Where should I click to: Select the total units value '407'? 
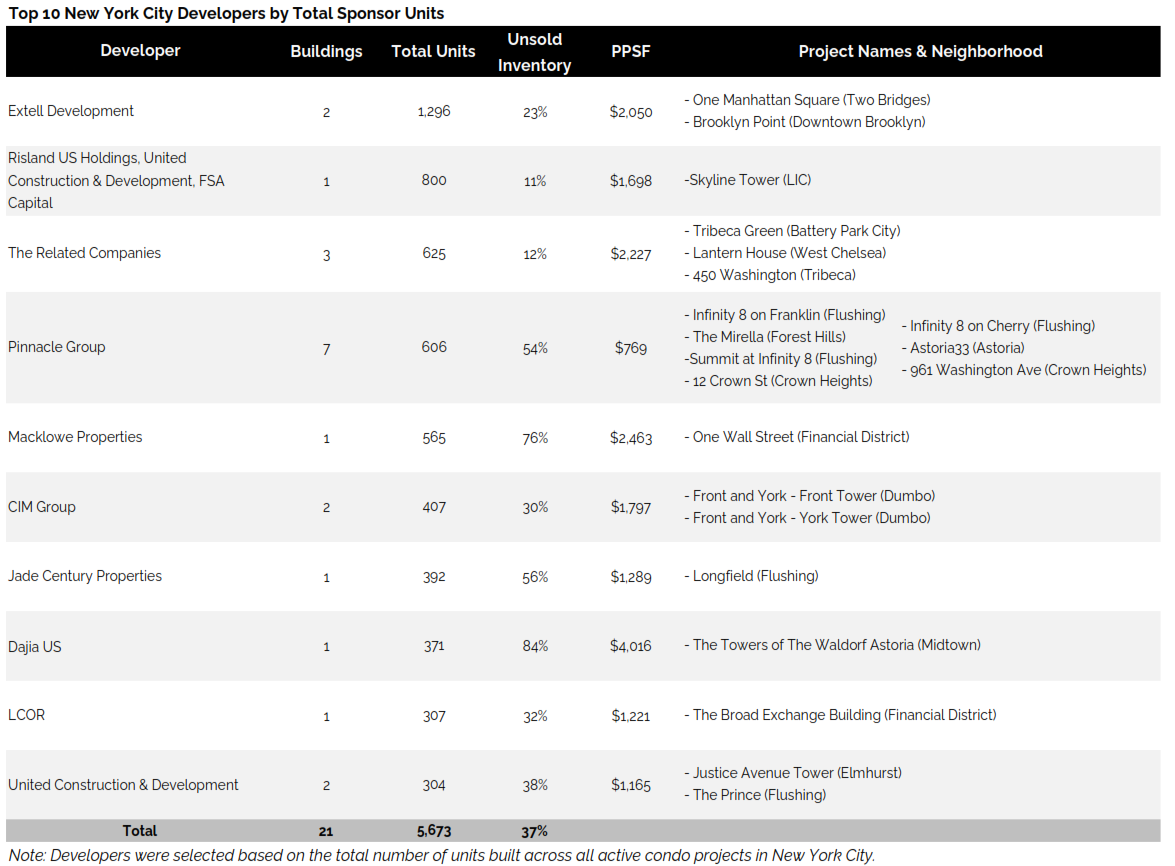pyautogui.click(x=434, y=507)
